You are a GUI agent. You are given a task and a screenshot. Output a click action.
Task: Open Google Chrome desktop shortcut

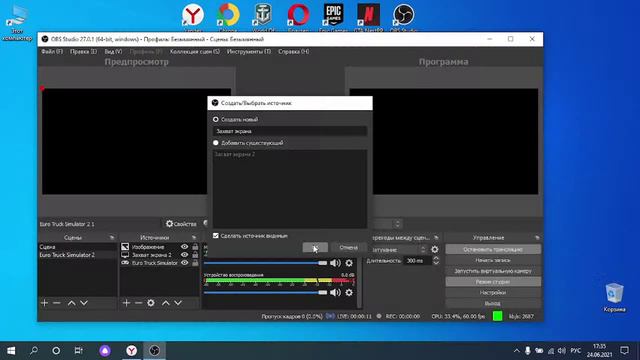click(x=228, y=17)
